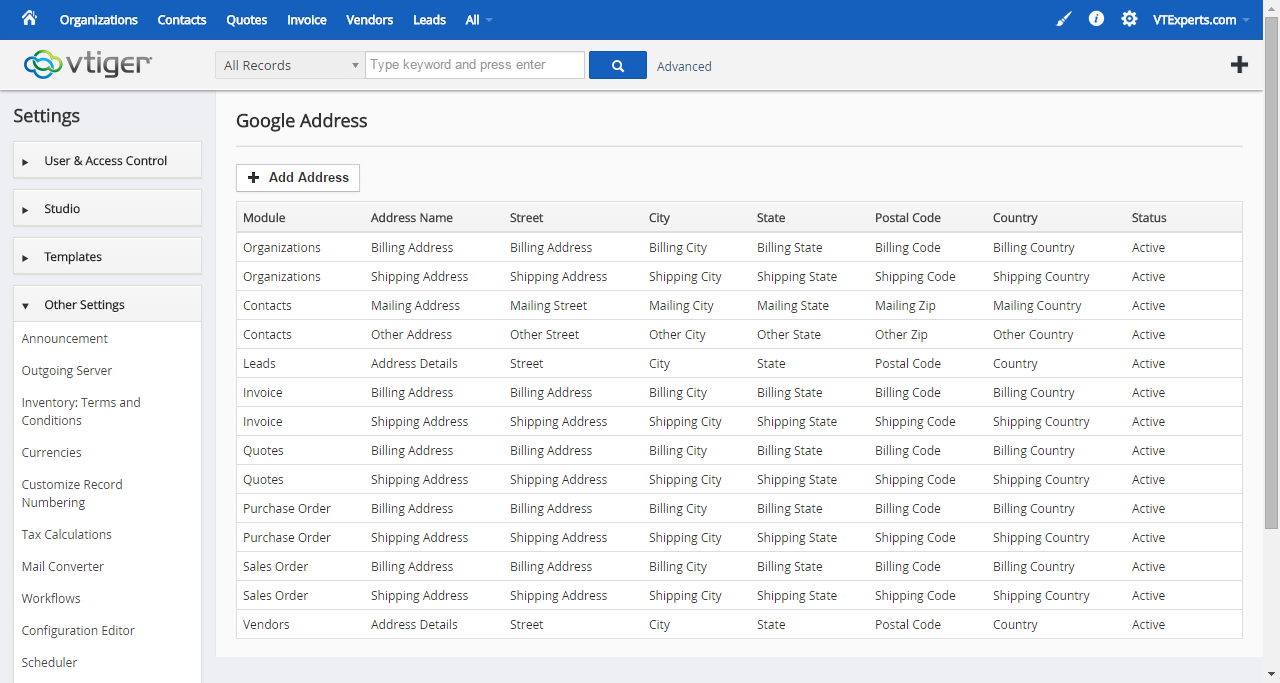Click the Leads module cell
The height and width of the screenshot is (683, 1280).
pos(259,363)
